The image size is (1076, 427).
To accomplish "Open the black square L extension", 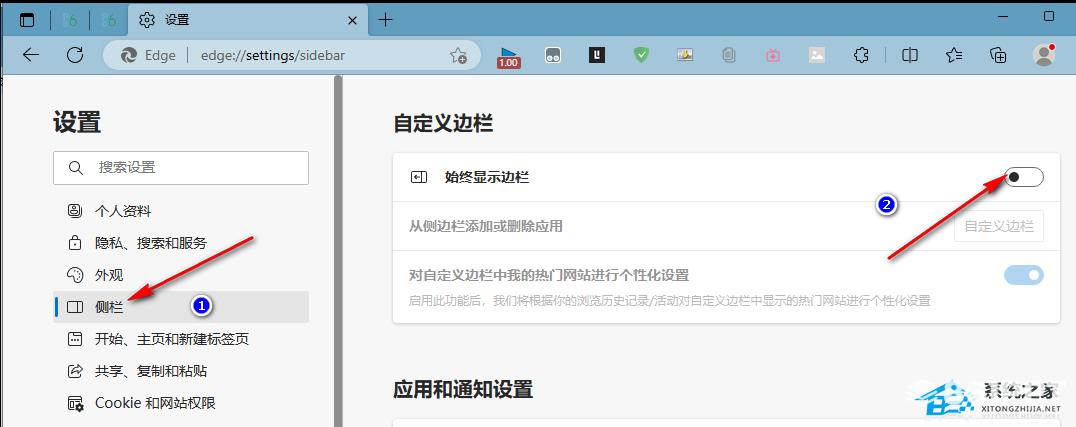I will pos(596,56).
